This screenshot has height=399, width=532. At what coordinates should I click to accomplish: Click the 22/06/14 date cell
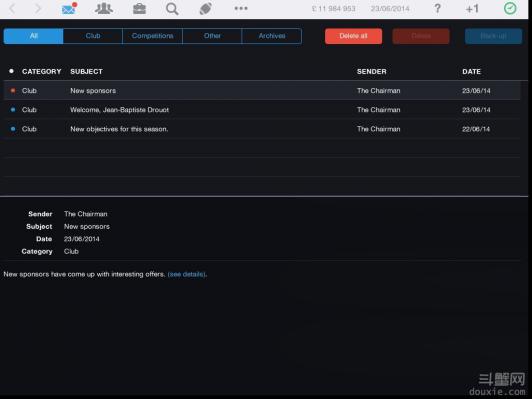[x=476, y=129]
